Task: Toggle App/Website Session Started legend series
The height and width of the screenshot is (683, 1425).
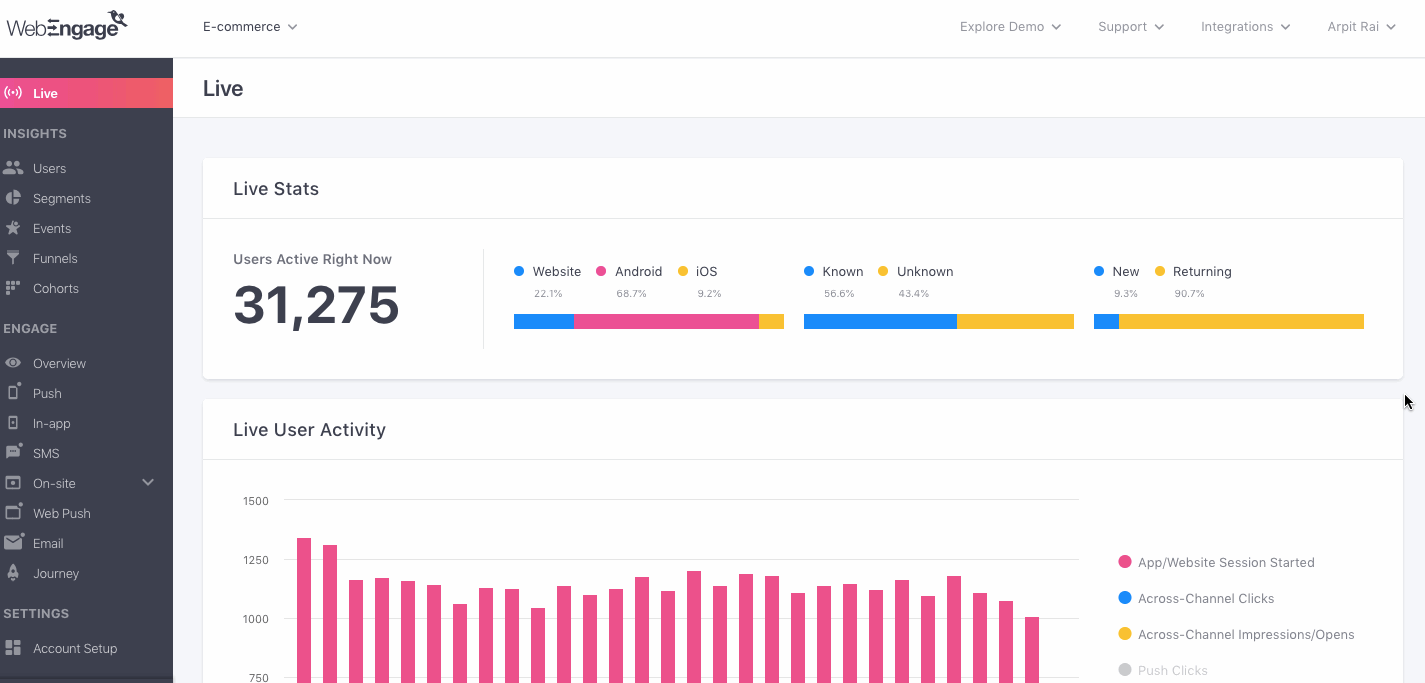Action: coord(1225,562)
